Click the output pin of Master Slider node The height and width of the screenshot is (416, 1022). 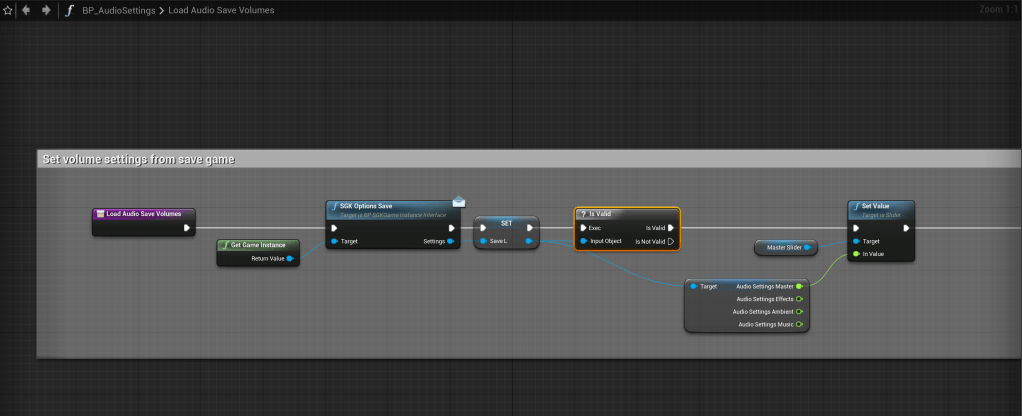[808, 247]
